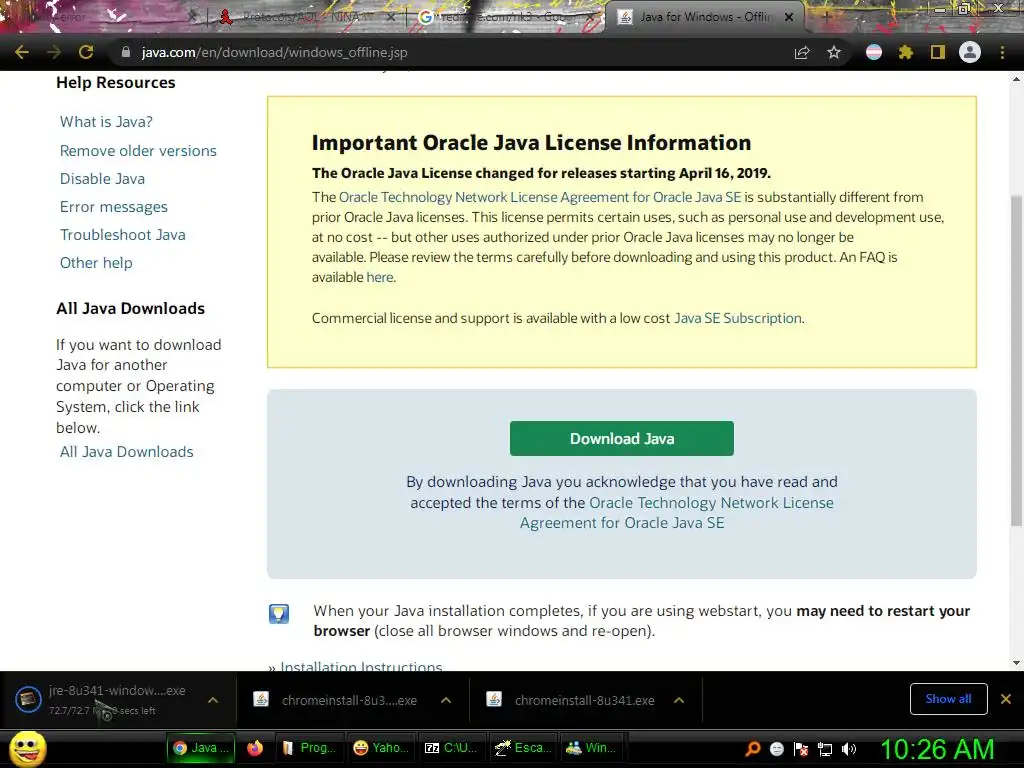This screenshot has height=768, width=1024.
Task: Open the Error messages link
Action: (x=114, y=207)
